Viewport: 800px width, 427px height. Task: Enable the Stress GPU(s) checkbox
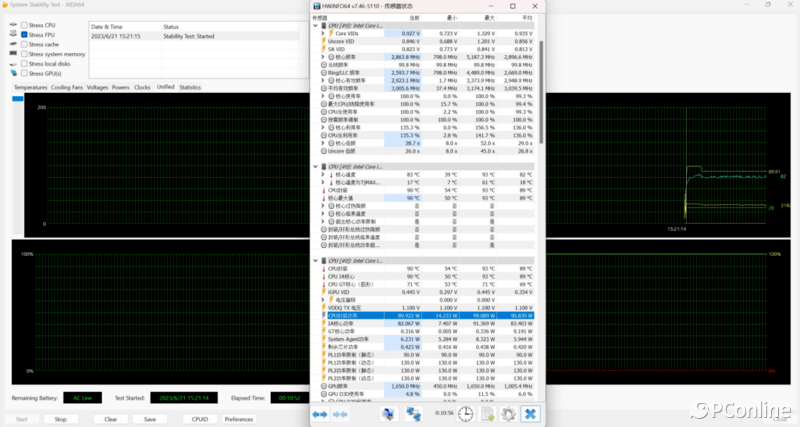[x=24, y=73]
